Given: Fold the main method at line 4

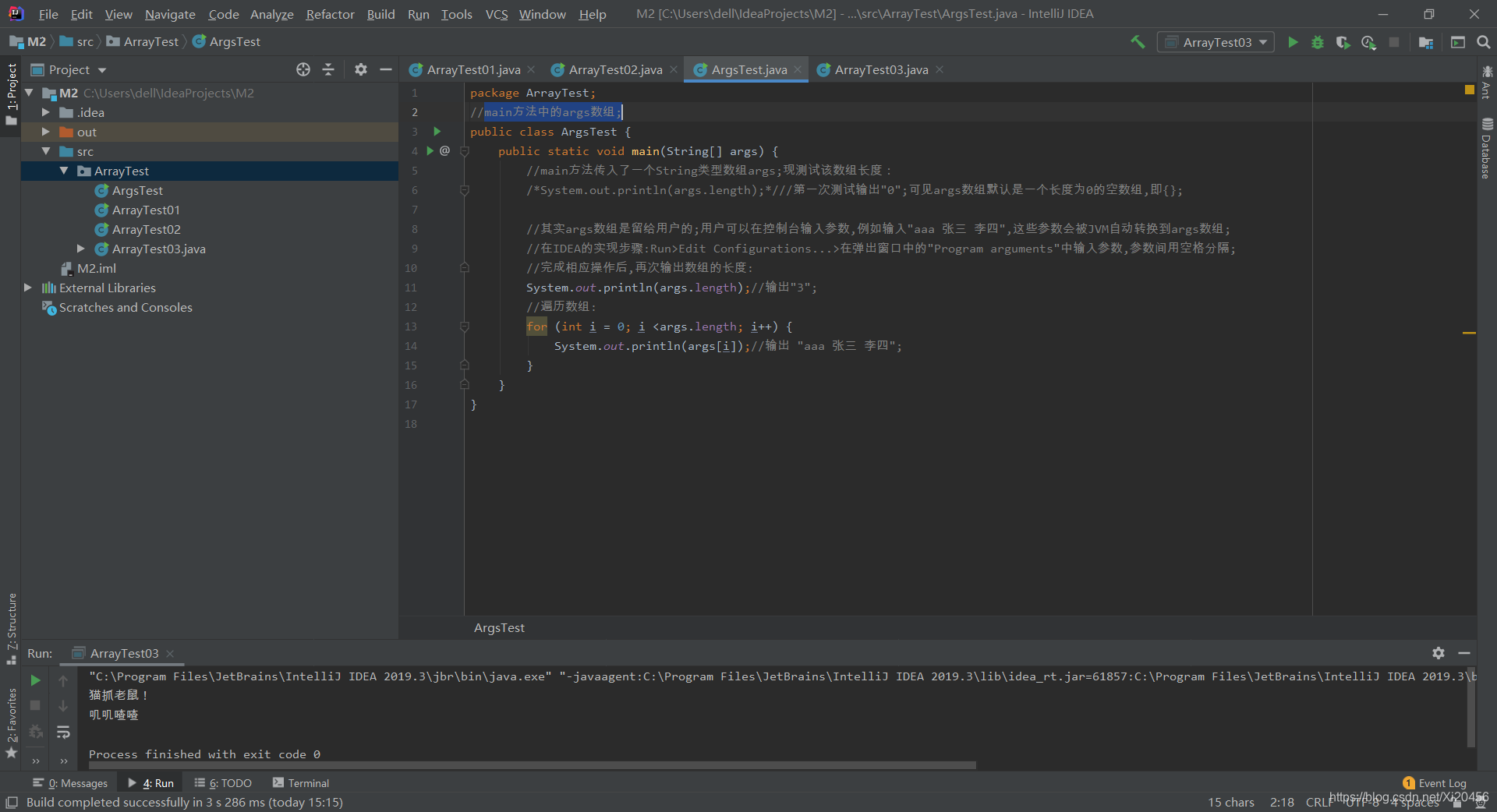Looking at the screenshot, I should (x=465, y=151).
